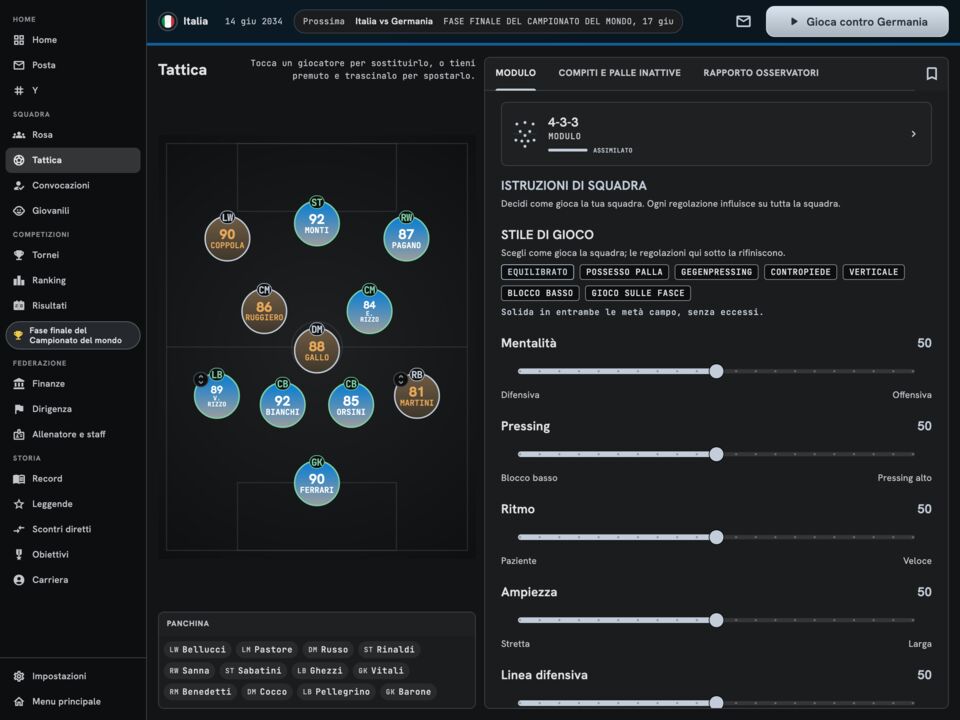
Task: Open Fase finale del Campionato del mondo
Action: 73,336
